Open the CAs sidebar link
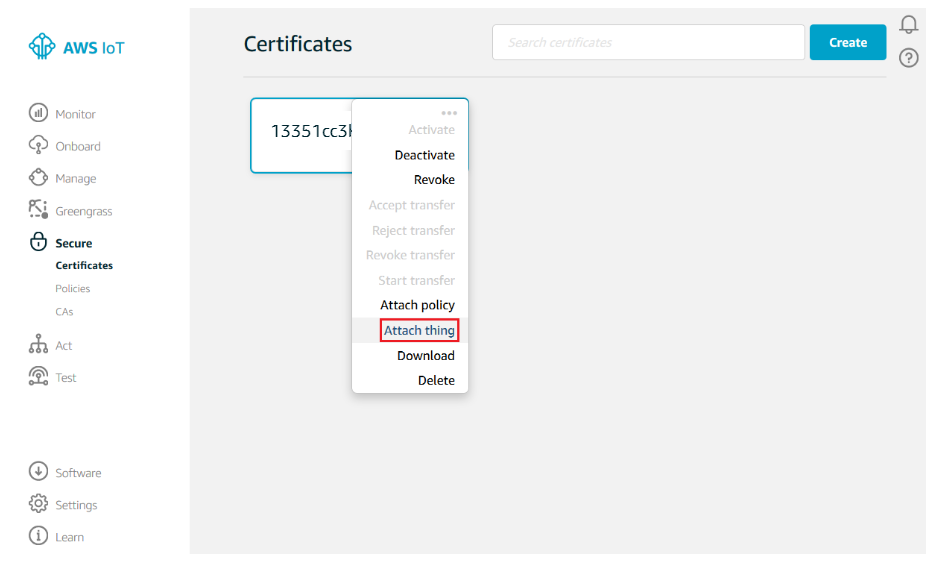The height and width of the screenshot is (577, 942). (64, 311)
